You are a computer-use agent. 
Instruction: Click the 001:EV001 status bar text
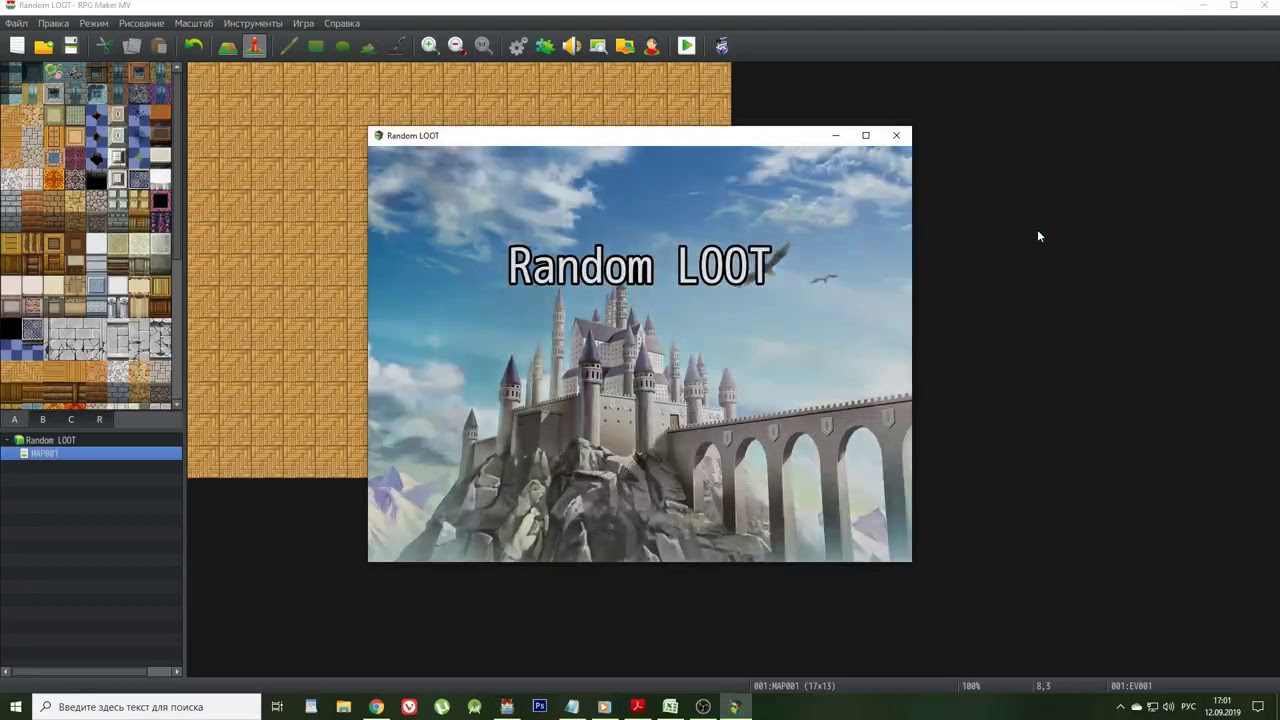coord(1131,686)
